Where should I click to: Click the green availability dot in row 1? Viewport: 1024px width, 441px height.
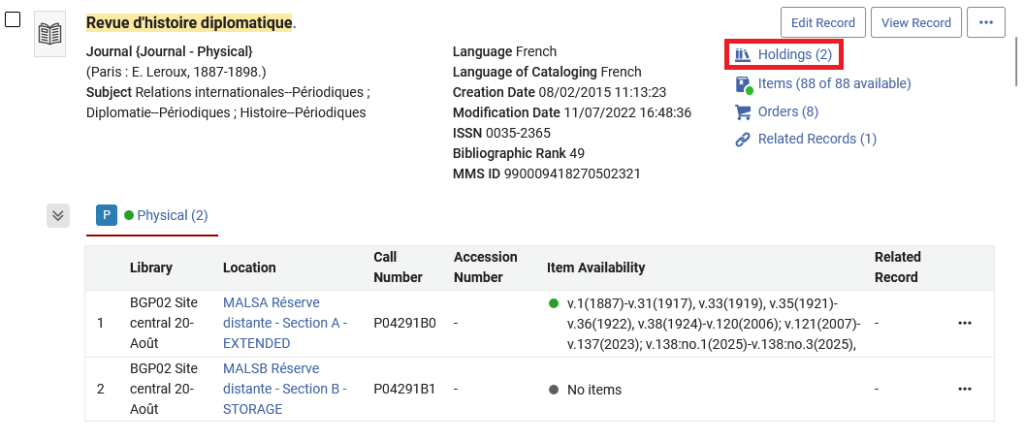pos(554,302)
